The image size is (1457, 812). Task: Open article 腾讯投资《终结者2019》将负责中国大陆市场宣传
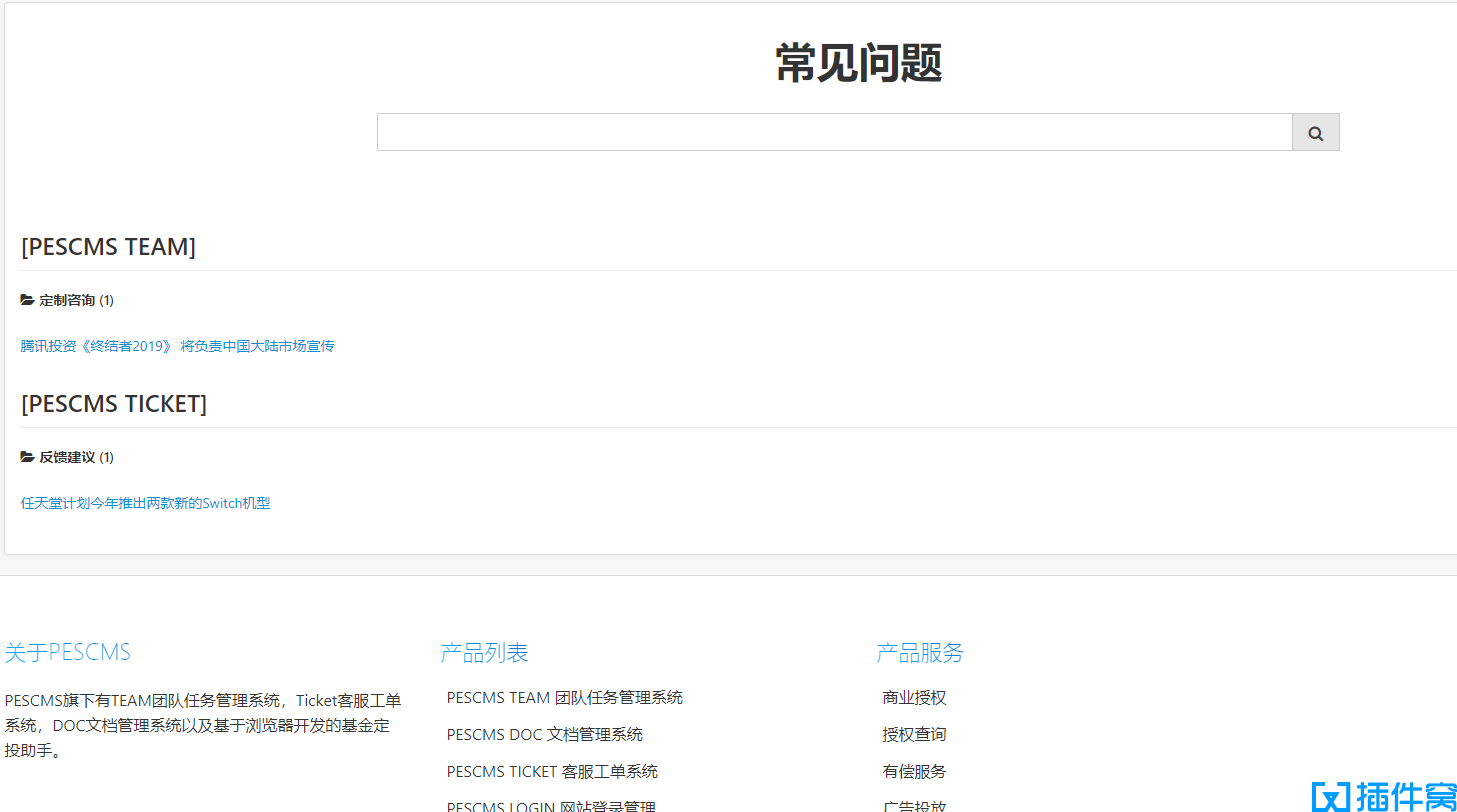point(178,346)
